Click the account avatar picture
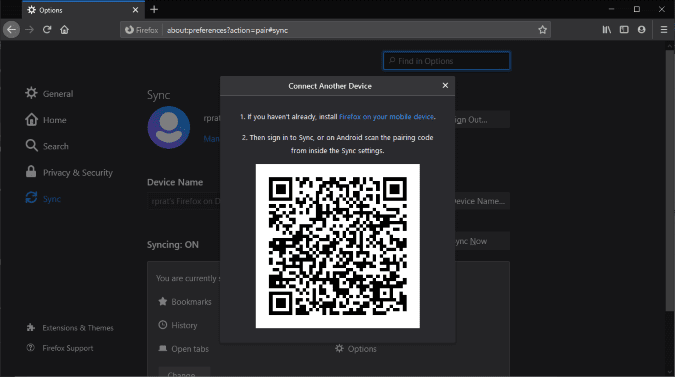675x377 pixels. [169, 127]
